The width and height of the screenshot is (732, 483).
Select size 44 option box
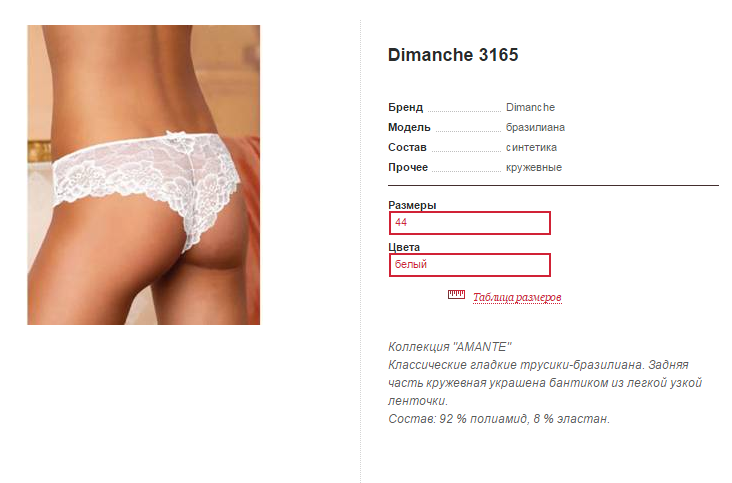pyautogui.click(x=470, y=223)
